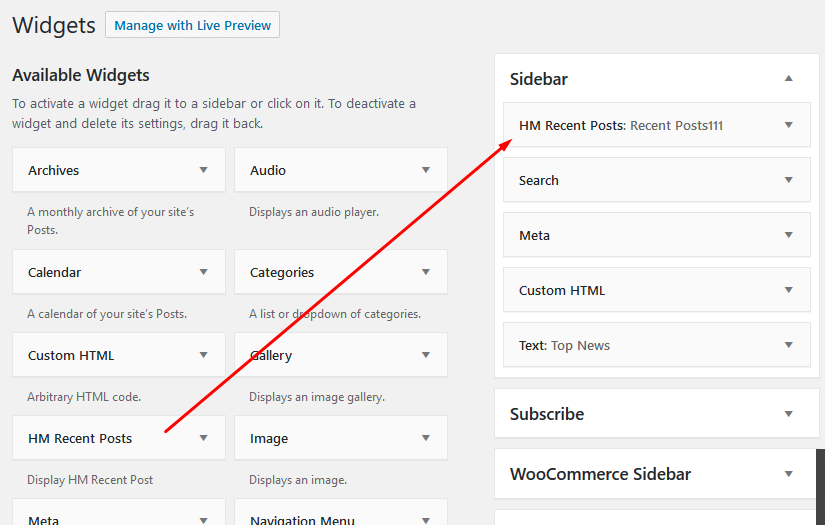
Task: Expand the Audio widget arrow
Action: (x=426, y=171)
